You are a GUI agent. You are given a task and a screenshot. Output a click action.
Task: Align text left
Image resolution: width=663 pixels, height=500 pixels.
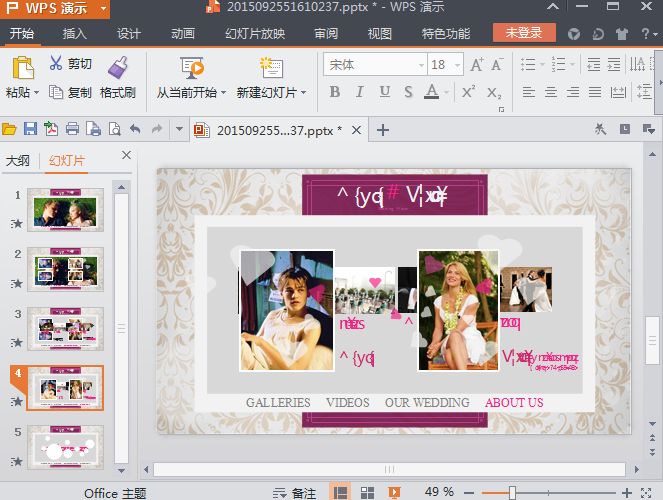tap(529, 92)
